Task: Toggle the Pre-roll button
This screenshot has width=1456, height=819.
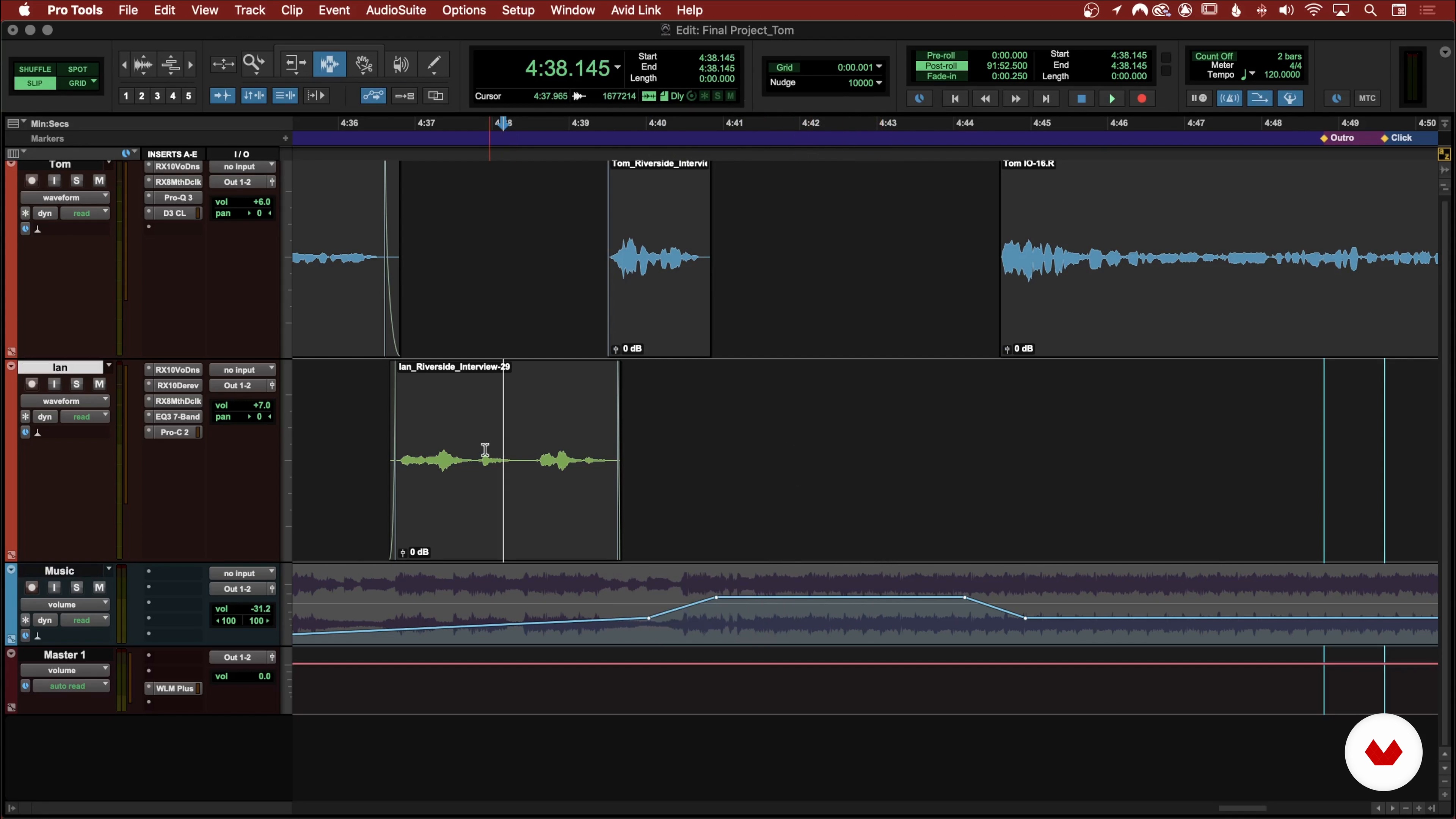Action: click(x=941, y=55)
